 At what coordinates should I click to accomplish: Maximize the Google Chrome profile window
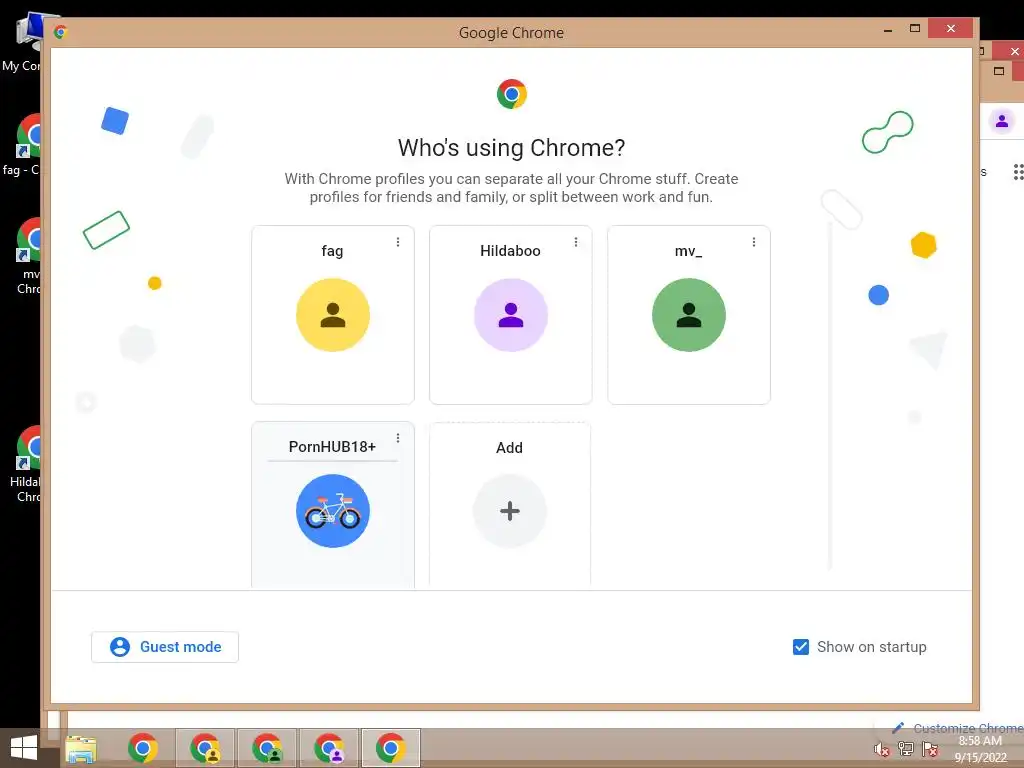(915, 29)
